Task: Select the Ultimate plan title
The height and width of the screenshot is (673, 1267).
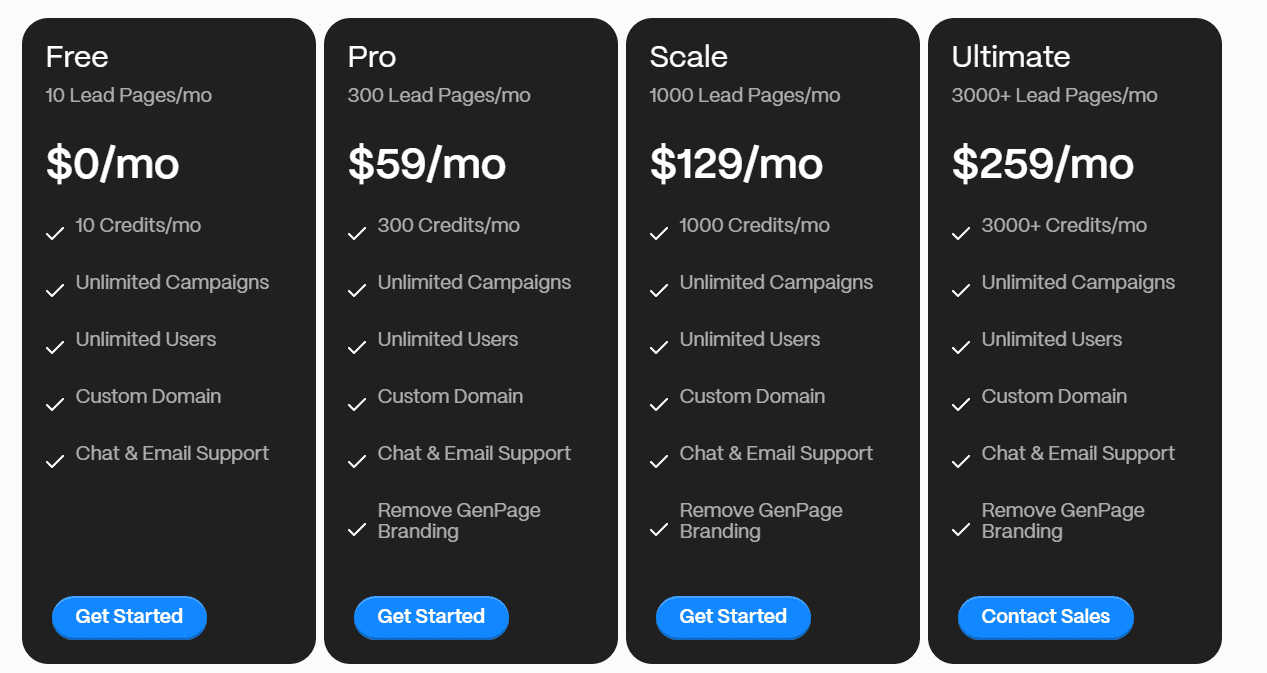Action: point(1010,57)
